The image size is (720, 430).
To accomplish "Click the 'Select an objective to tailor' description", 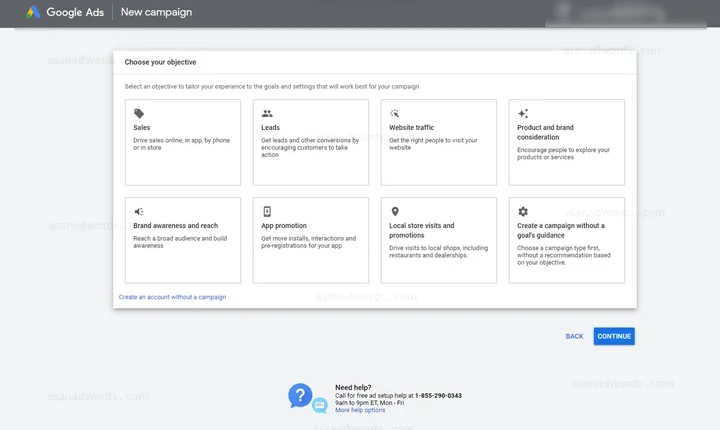I will pos(272,86).
